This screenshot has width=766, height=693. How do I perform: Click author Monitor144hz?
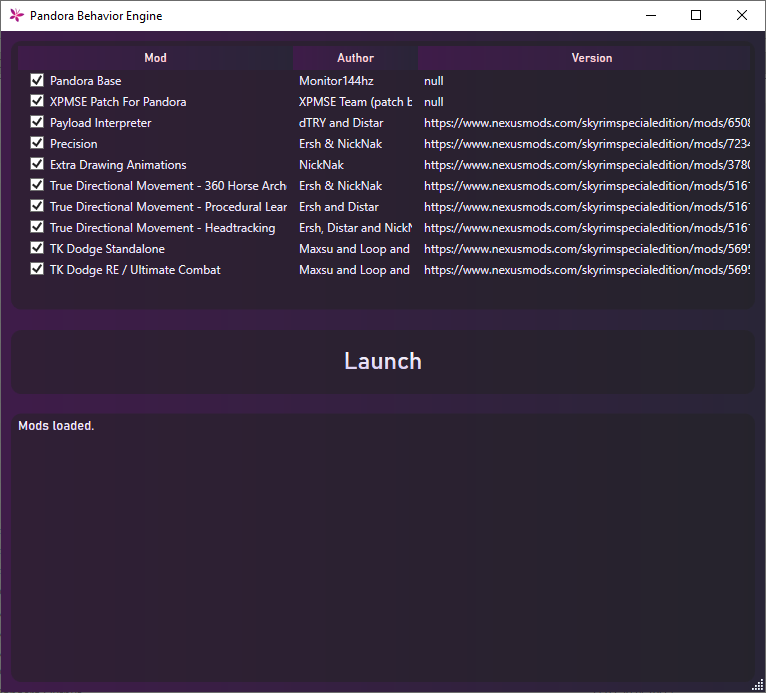(x=336, y=81)
